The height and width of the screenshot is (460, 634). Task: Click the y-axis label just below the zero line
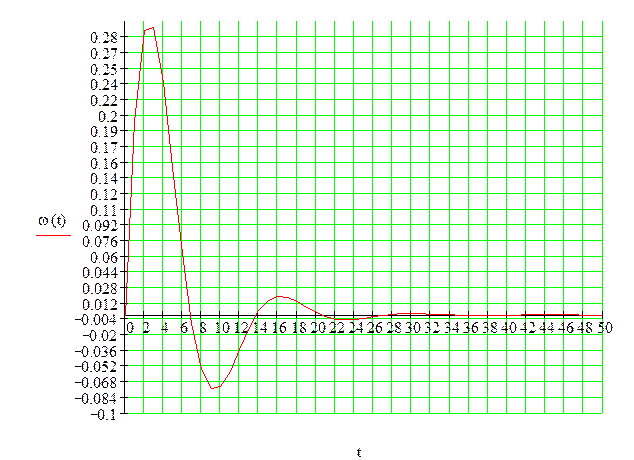[x=107, y=337]
